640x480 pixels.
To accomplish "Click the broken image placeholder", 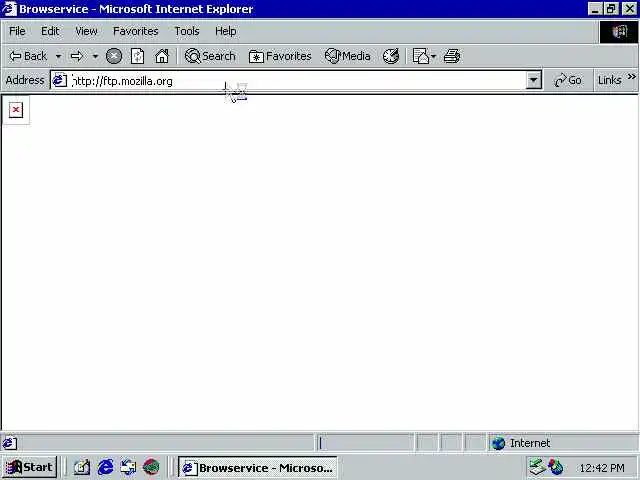I will coord(16,110).
